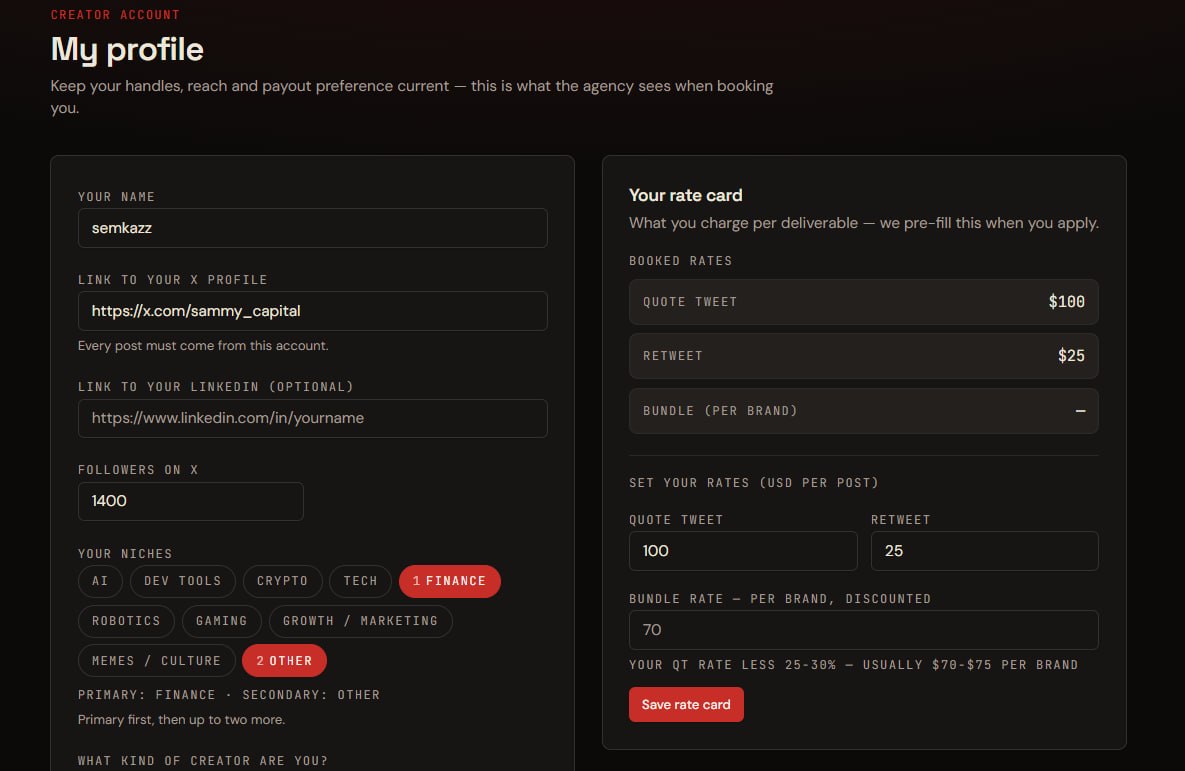Deselect the Finance niche chip
The image size is (1185, 771).
pyautogui.click(x=450, y=581)
